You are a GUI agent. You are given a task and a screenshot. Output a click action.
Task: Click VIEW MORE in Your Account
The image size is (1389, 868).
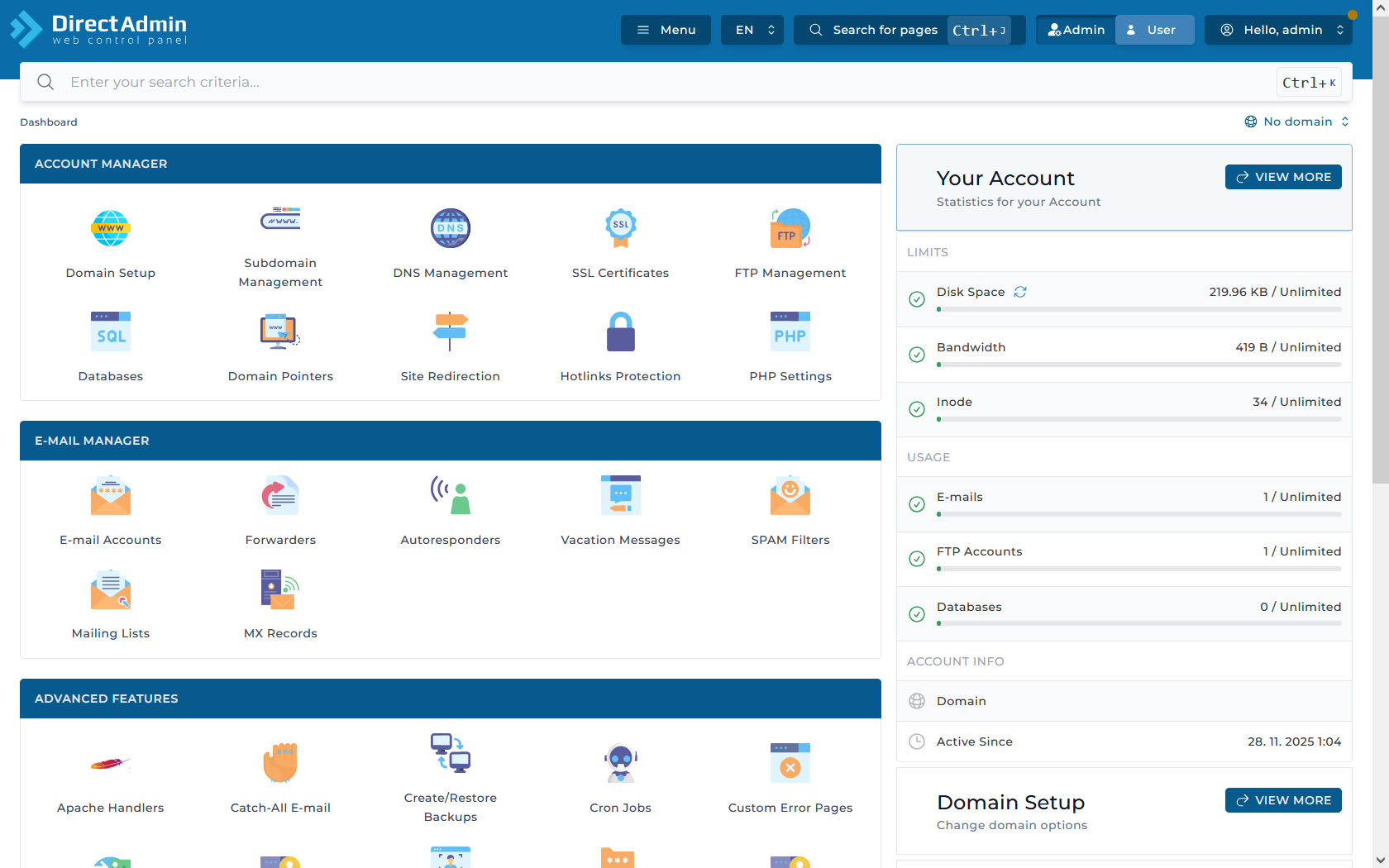[1282, 177]
